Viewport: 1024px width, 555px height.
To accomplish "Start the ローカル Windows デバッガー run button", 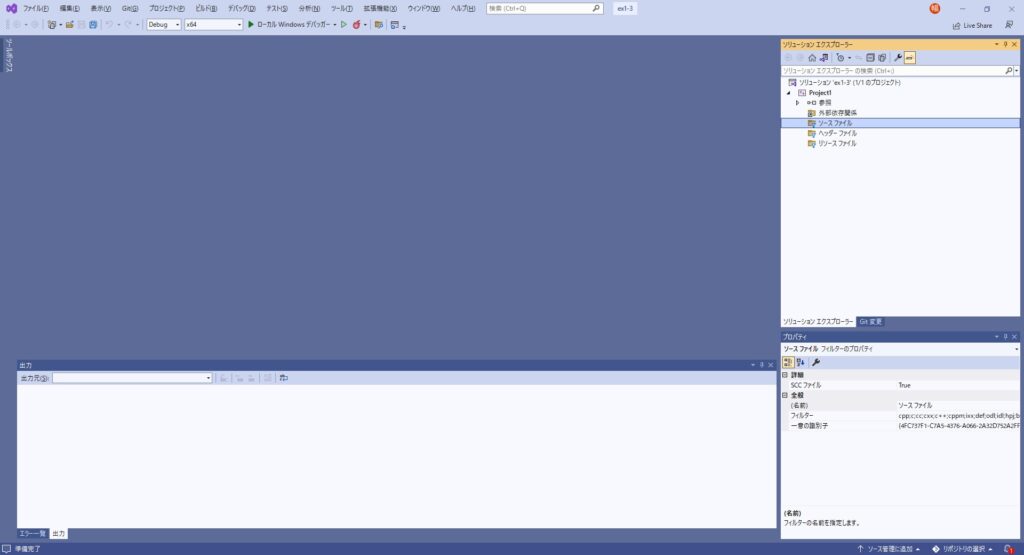I will pos(251,24).
